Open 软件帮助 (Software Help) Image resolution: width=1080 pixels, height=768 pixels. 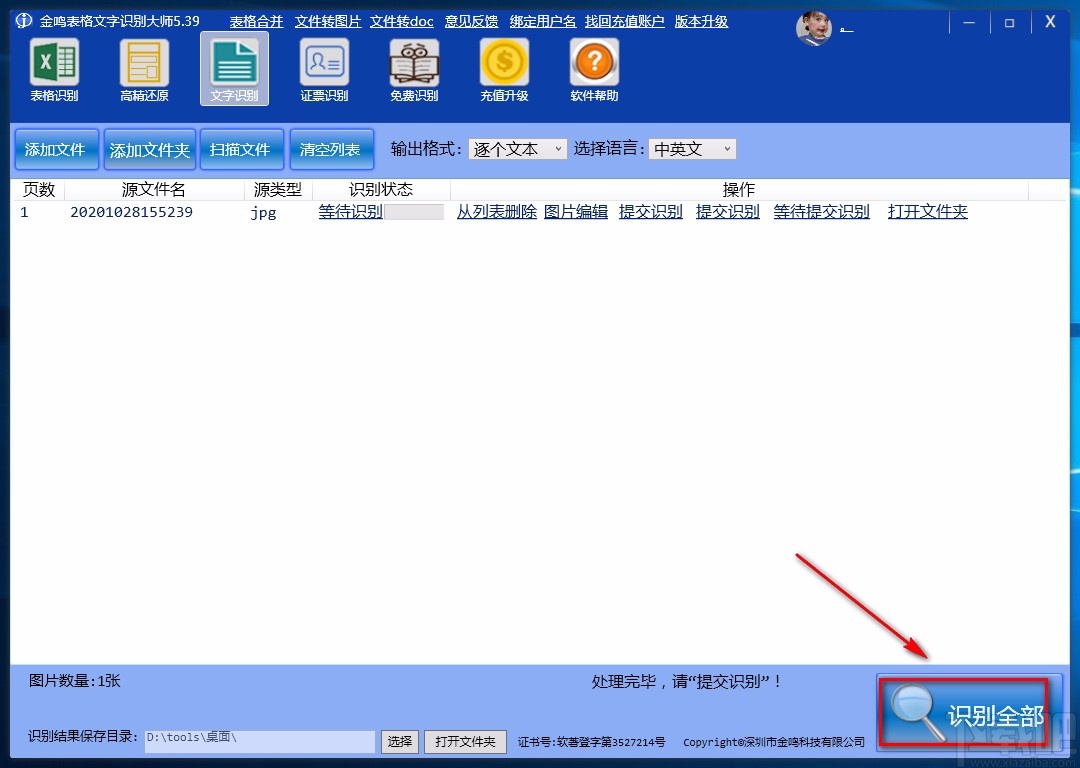tap(593, 70)
